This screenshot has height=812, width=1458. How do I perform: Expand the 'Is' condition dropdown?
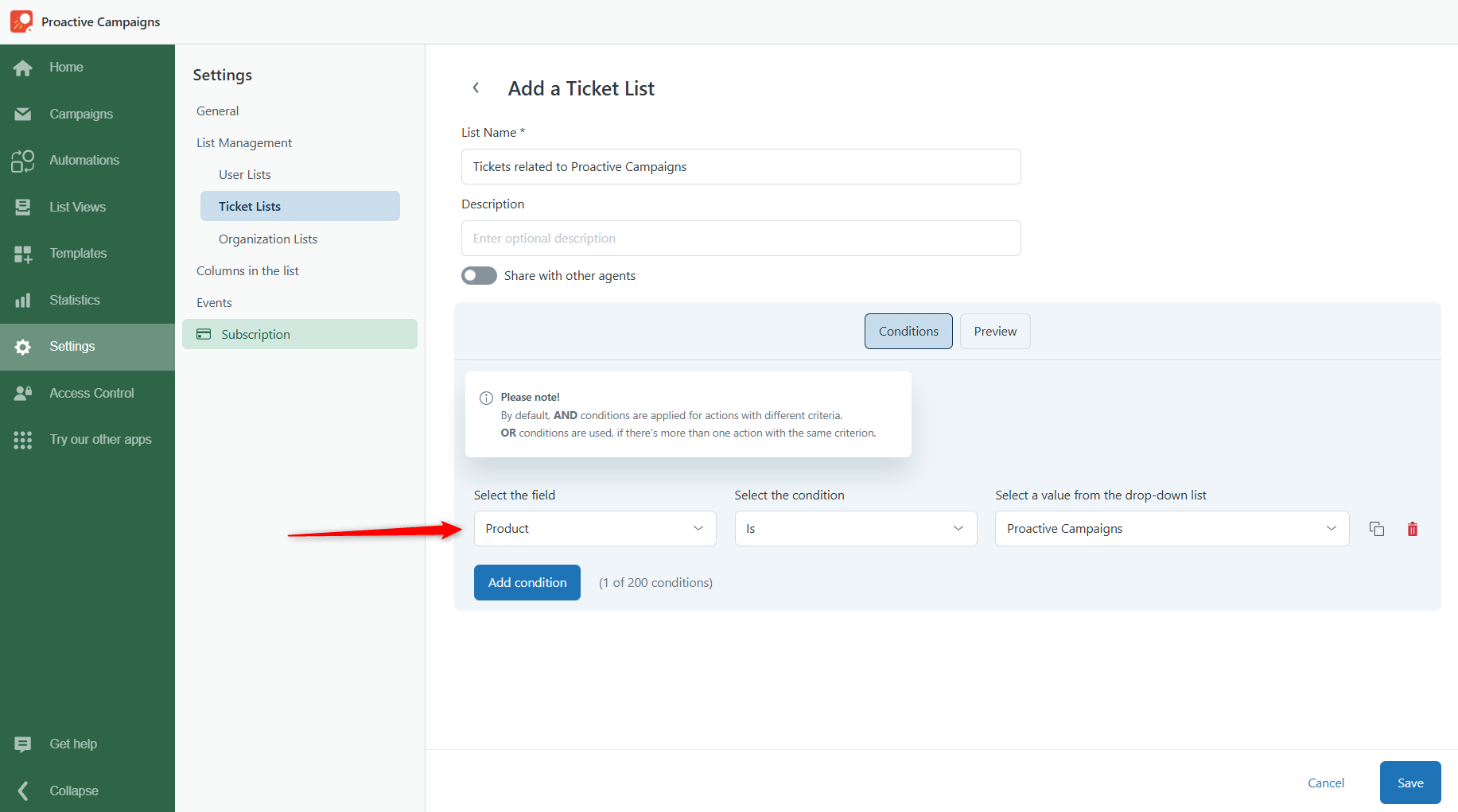(x=855, y=529)
